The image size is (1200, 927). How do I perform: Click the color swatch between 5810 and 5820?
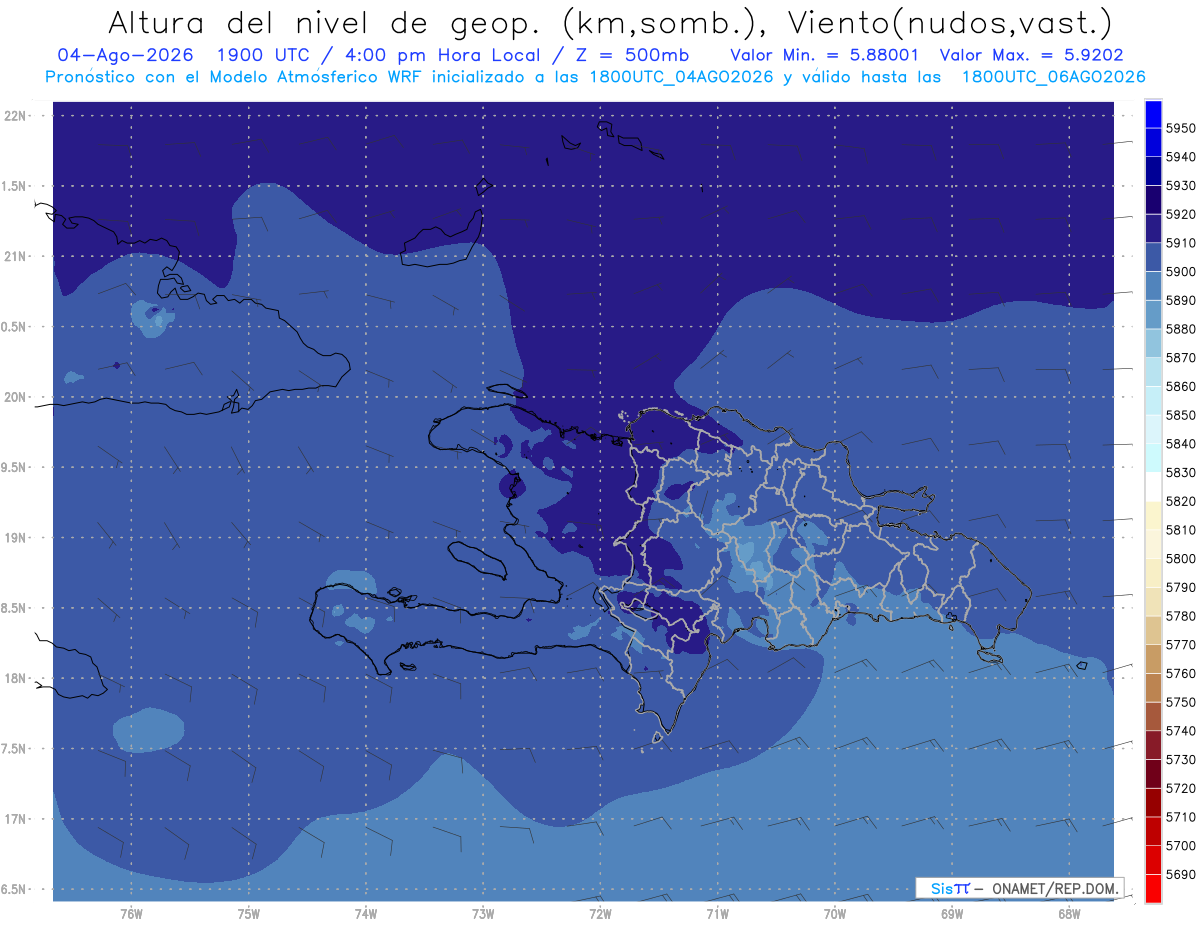(1153, 515)
